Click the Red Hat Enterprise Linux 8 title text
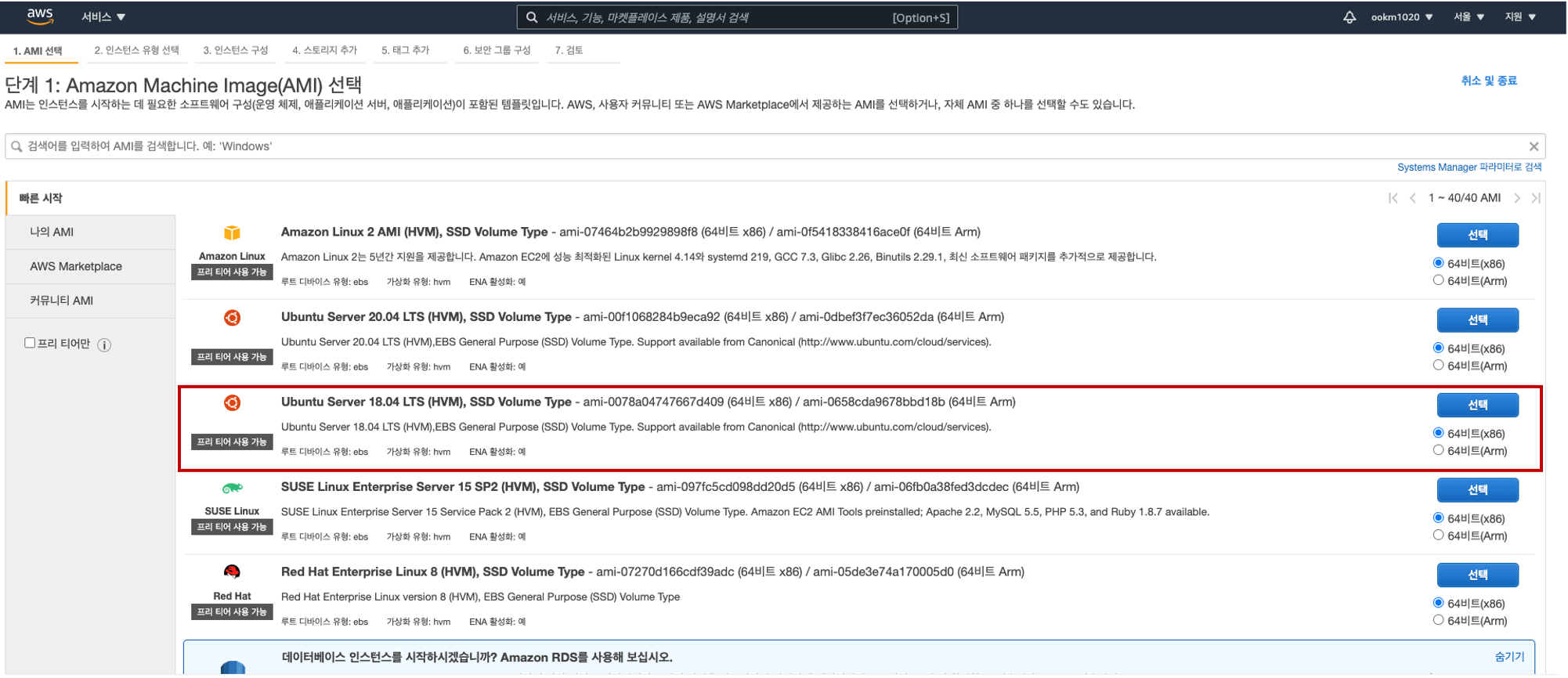 pos(432,572)
